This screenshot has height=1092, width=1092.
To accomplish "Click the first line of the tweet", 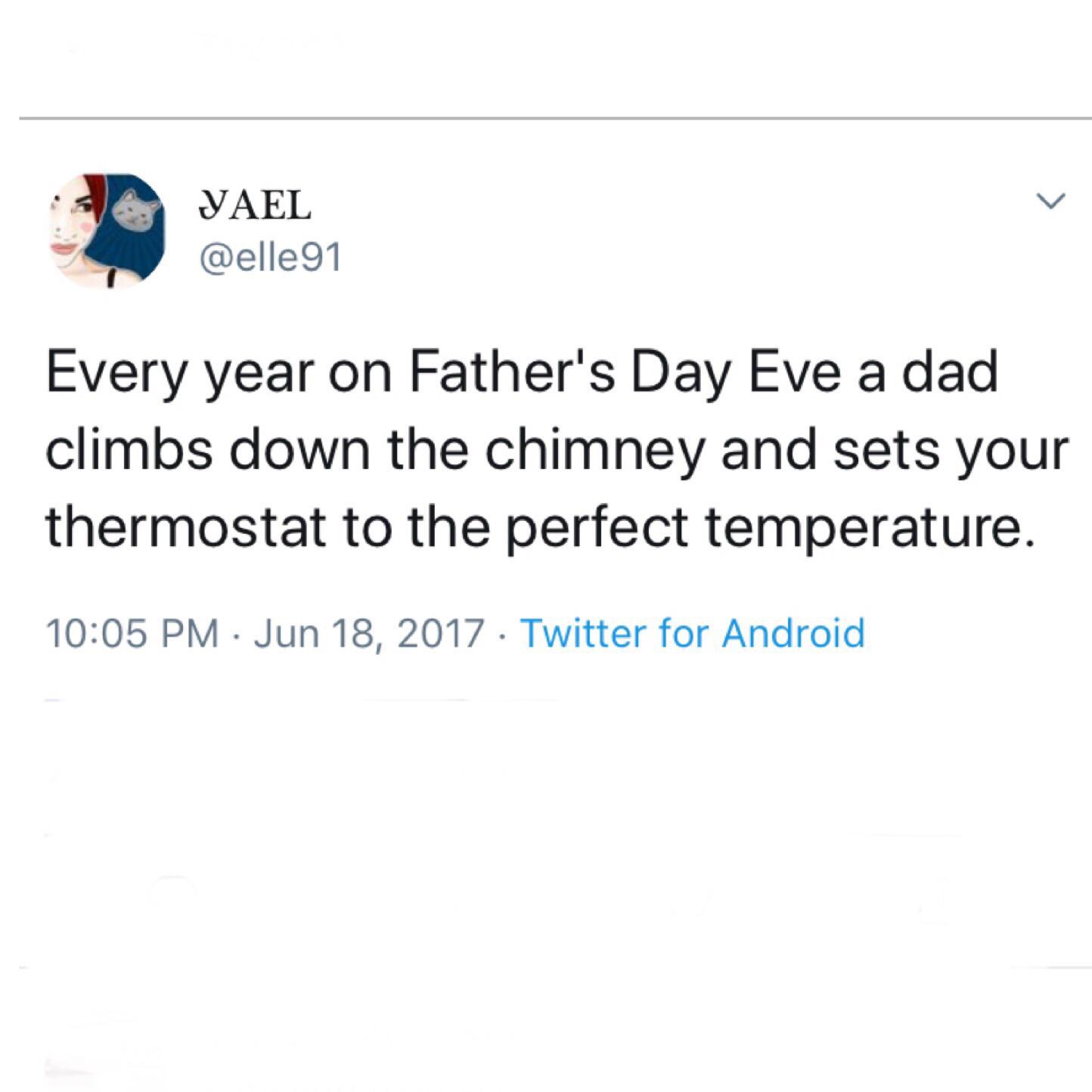I will click(522, 371).
